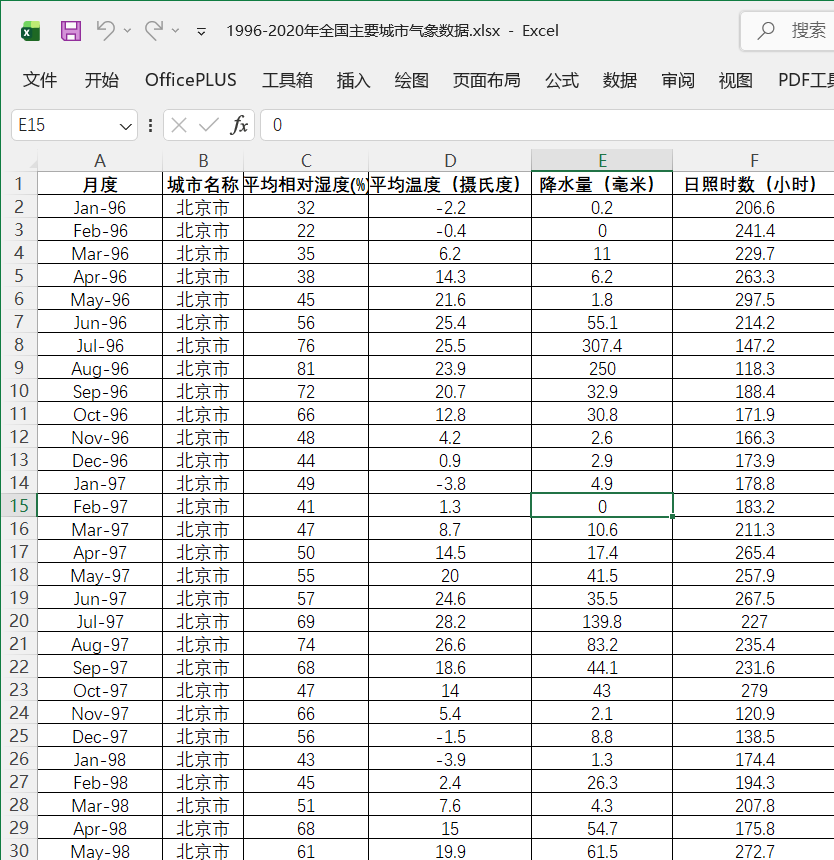Undo the last action
Screen dimensions: 834x860
pyautogui.click(x=105, y=30)
